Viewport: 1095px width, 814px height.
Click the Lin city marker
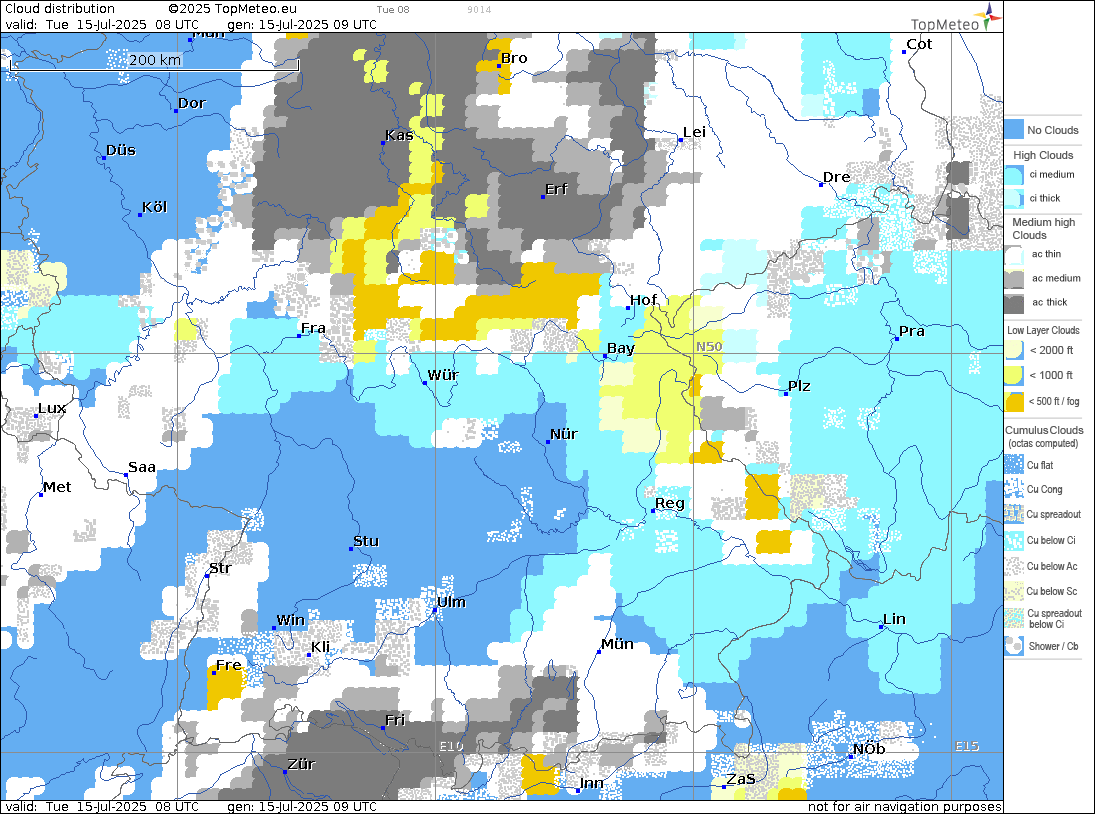tap(881, 627)
